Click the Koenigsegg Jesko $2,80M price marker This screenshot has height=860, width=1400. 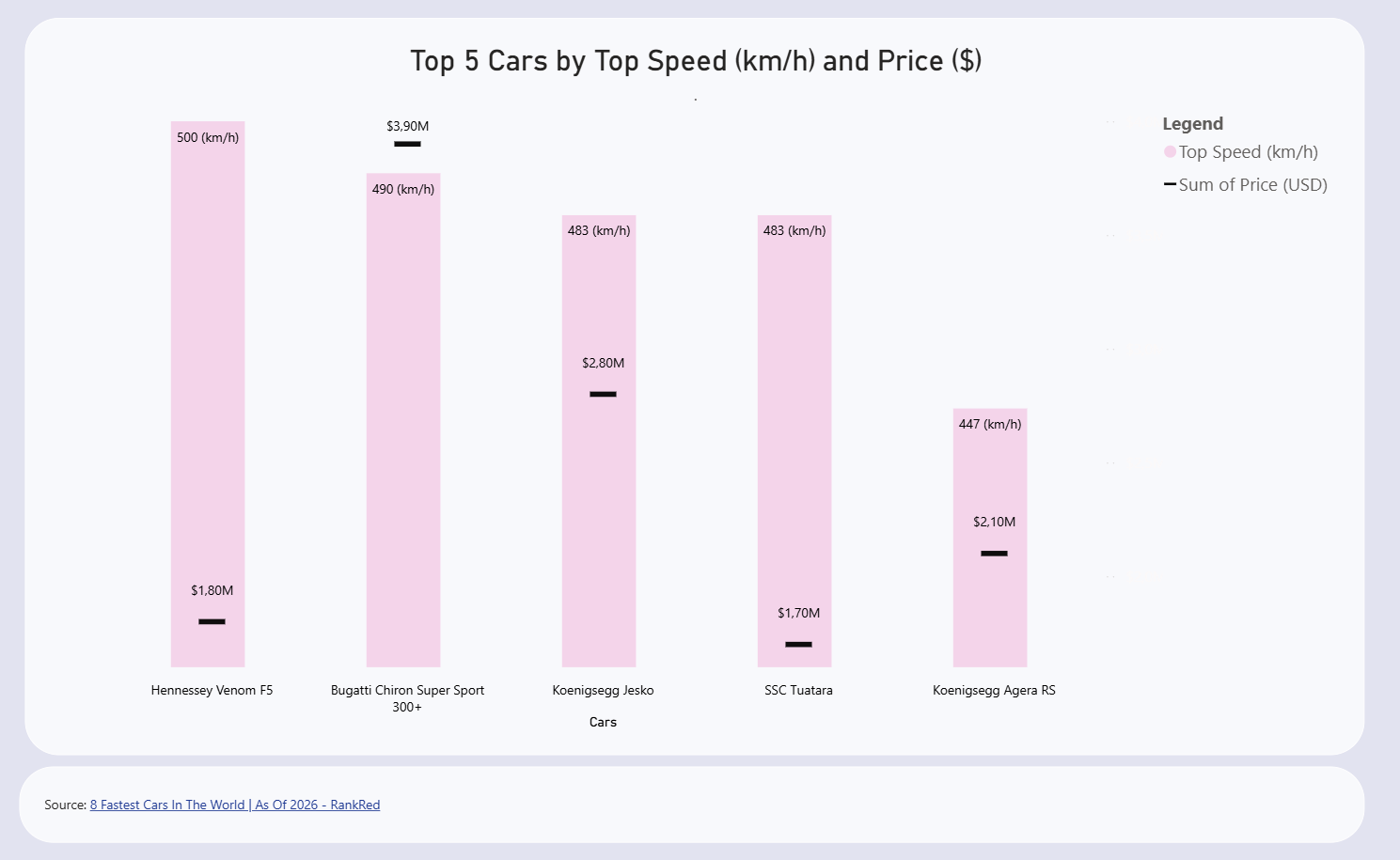[603, 394]
